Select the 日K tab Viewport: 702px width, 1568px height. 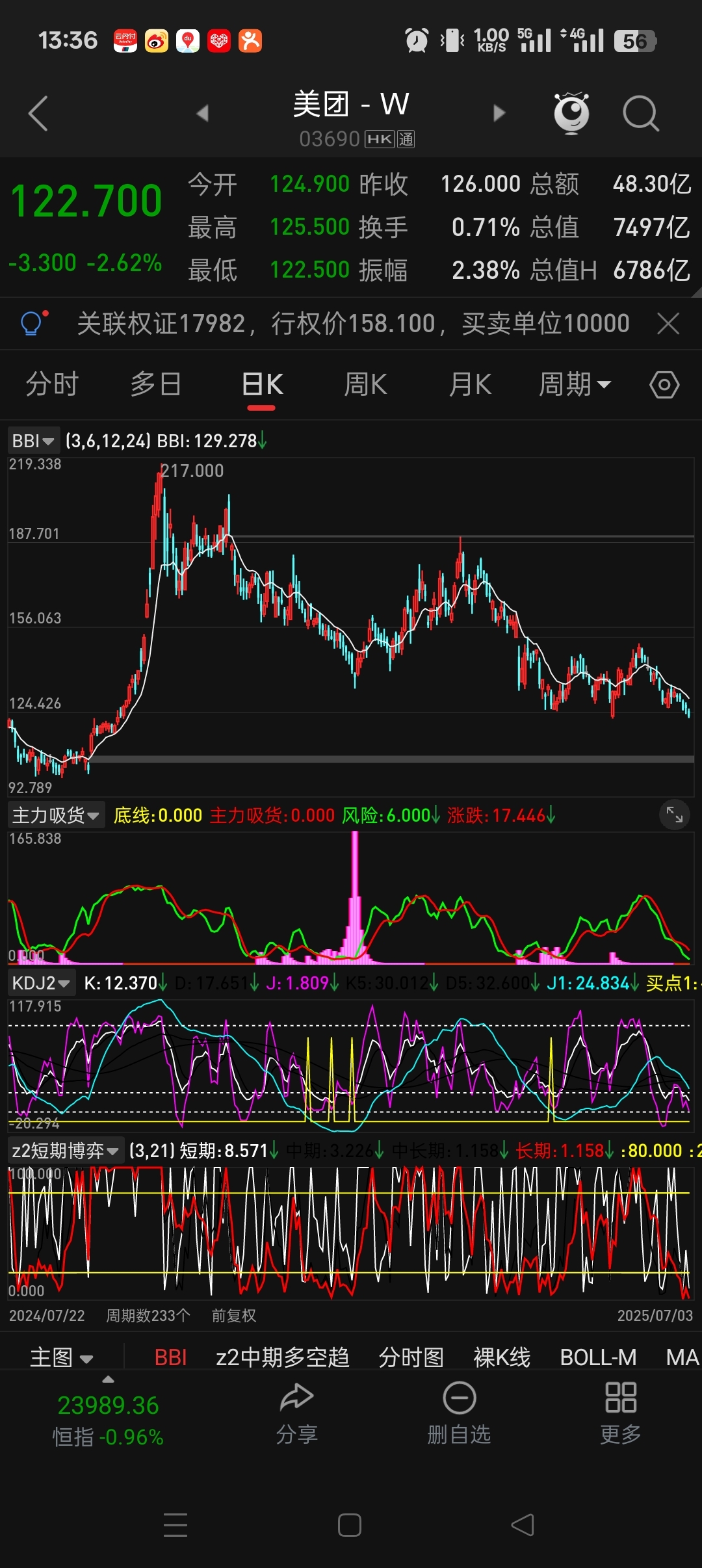262,384
